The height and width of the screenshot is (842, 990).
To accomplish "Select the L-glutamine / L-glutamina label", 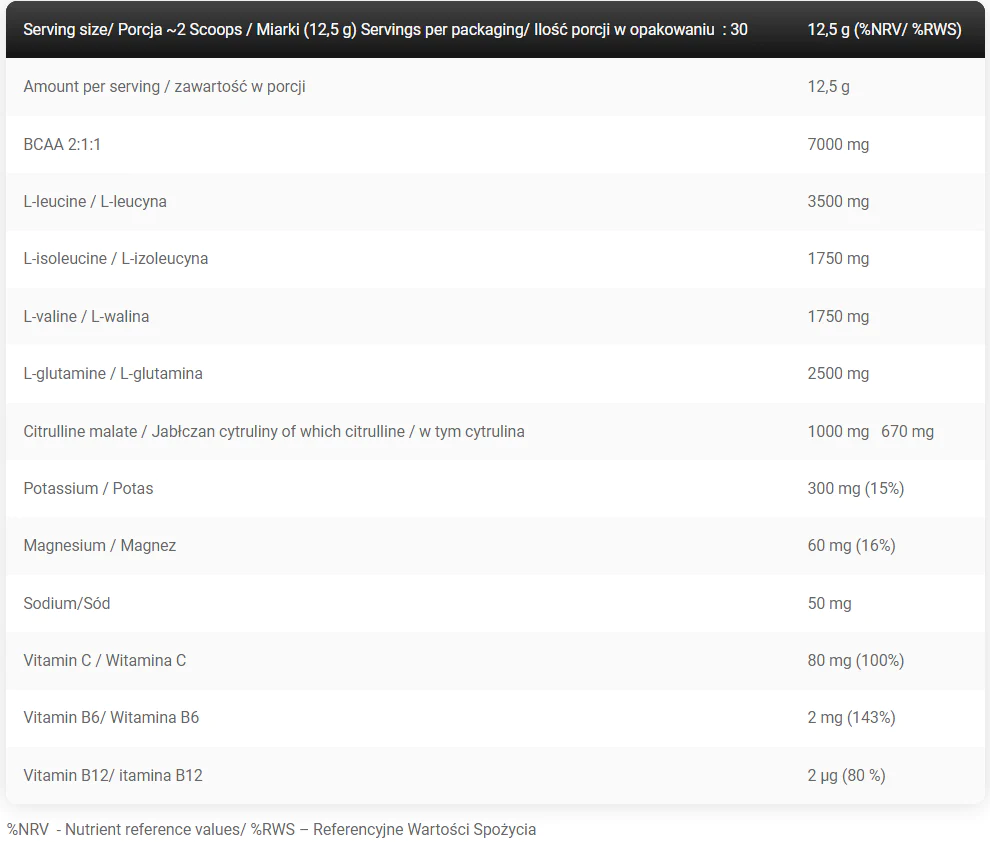I will click(113, 374).
